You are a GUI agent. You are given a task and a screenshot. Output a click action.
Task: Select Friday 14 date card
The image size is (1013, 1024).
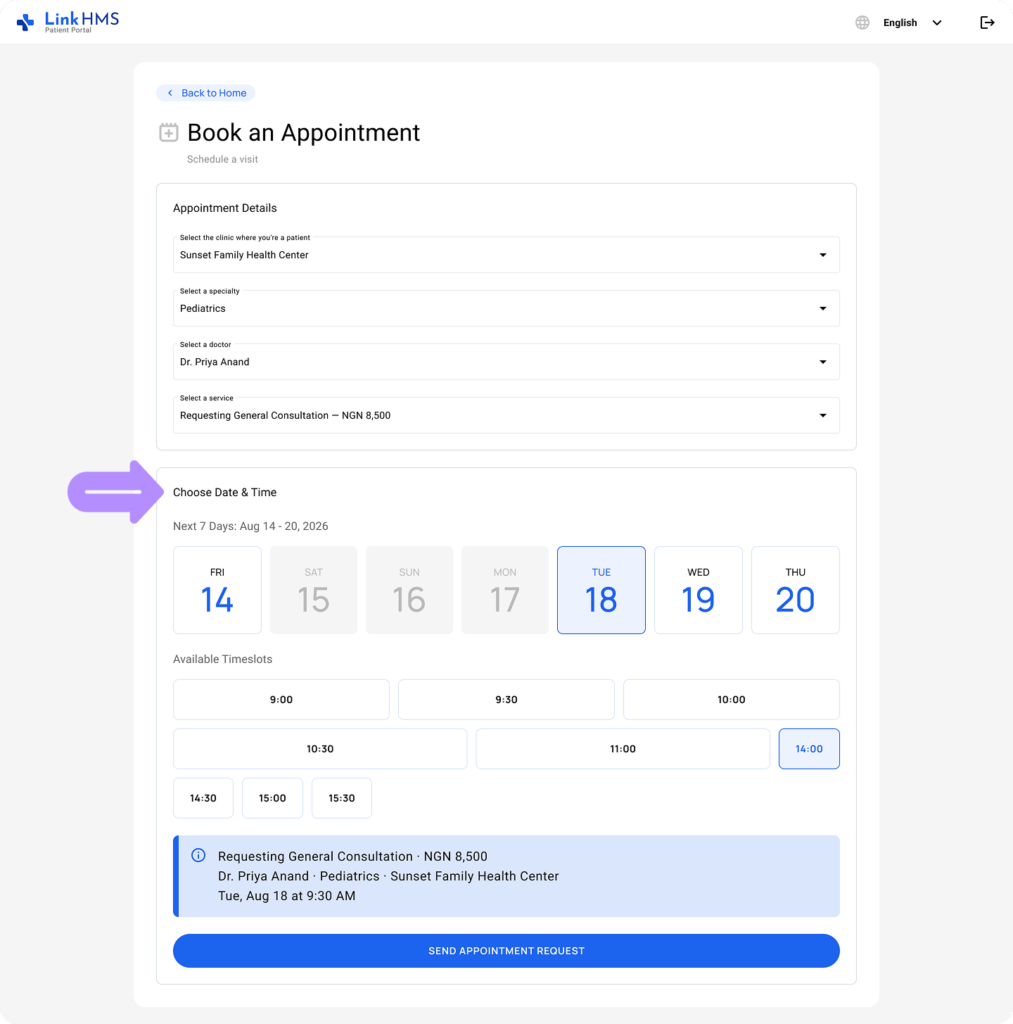(217, 590)
